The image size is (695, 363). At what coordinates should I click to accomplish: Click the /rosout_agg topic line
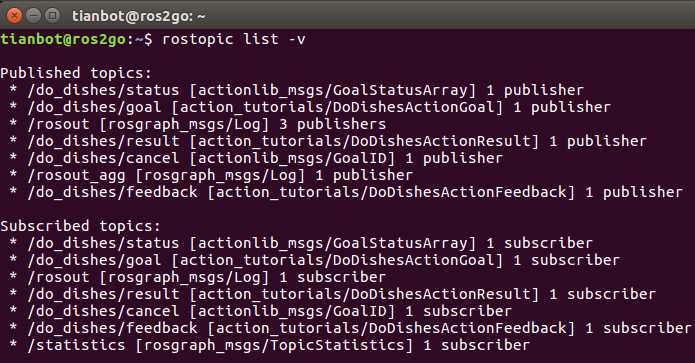click(211, 175)
